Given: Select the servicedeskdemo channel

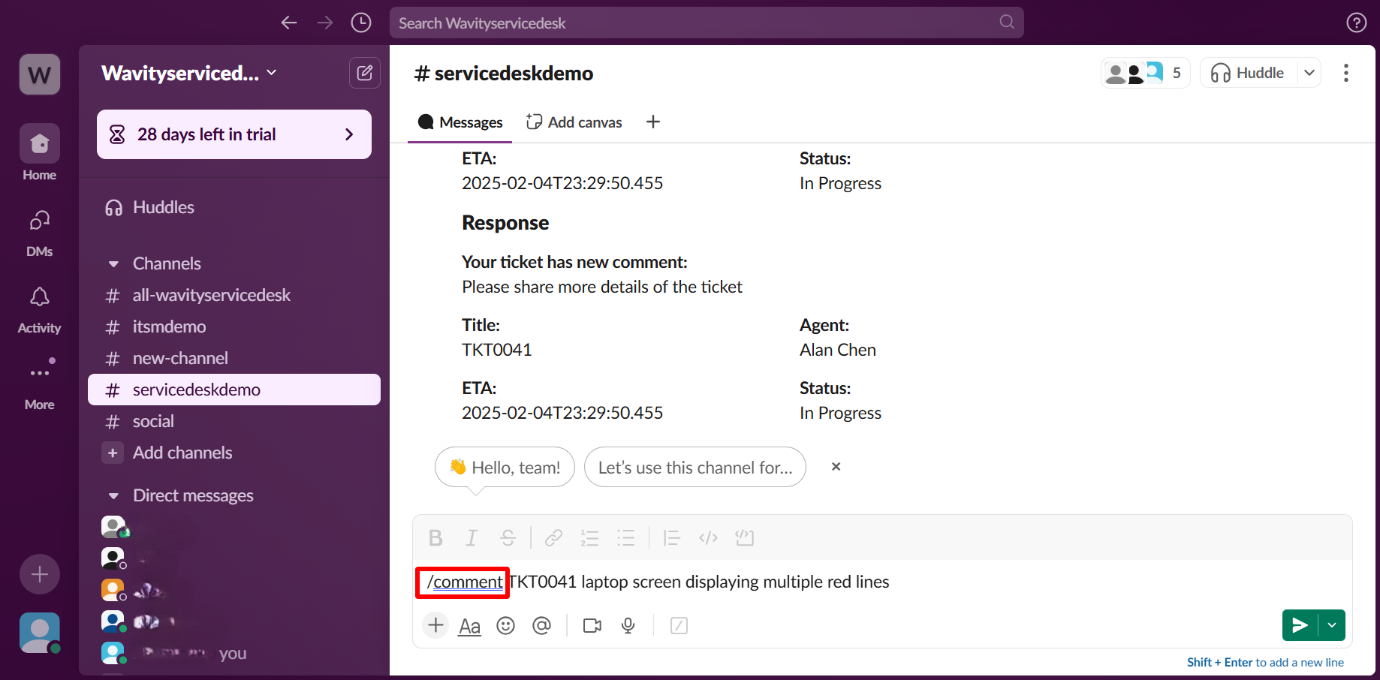Looking at the screenshot, I should click(x=234, y=390).
